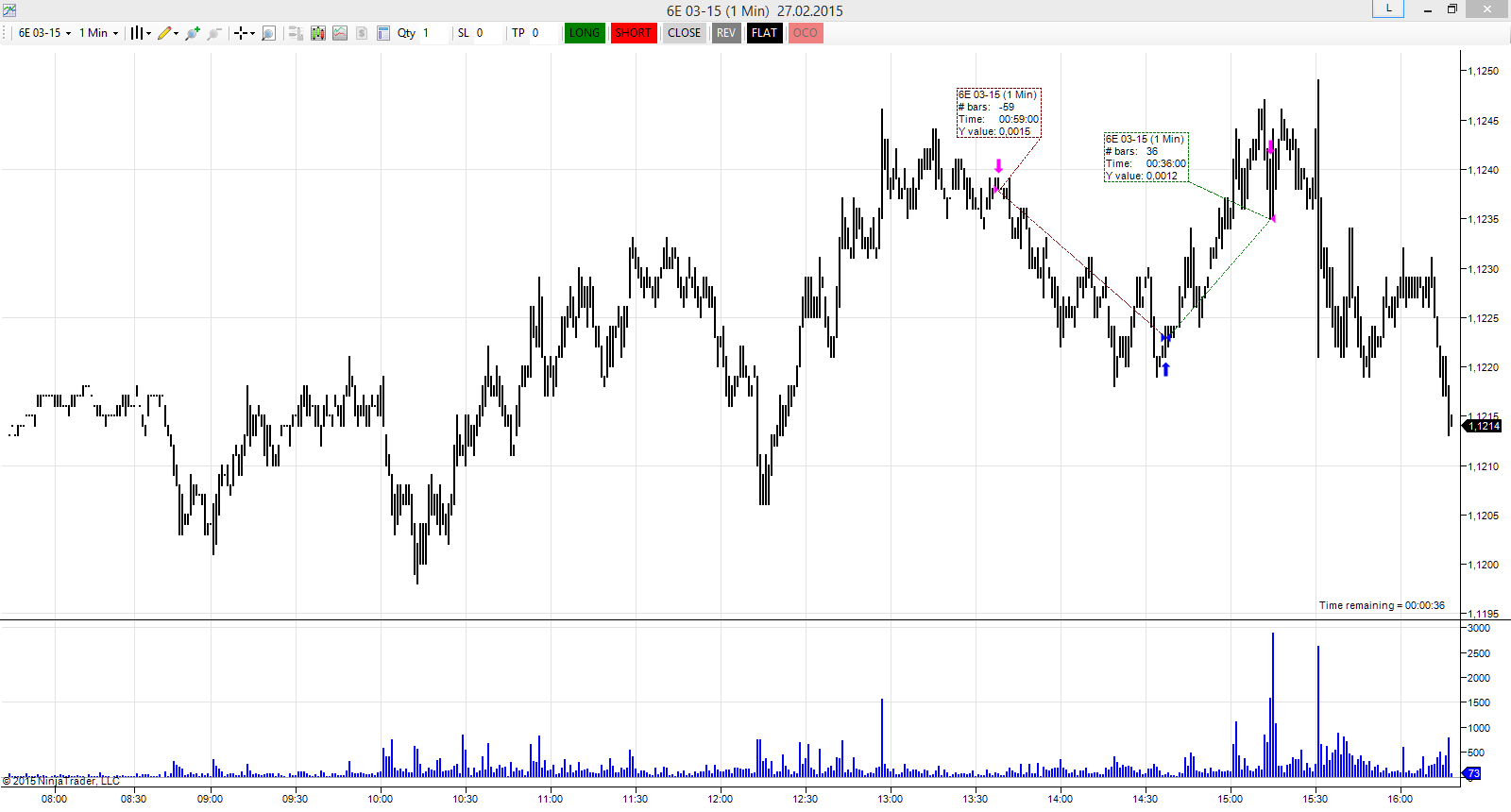Click the magnifier data box icon
Viewport: 1511px width, 812px height.
268,33
